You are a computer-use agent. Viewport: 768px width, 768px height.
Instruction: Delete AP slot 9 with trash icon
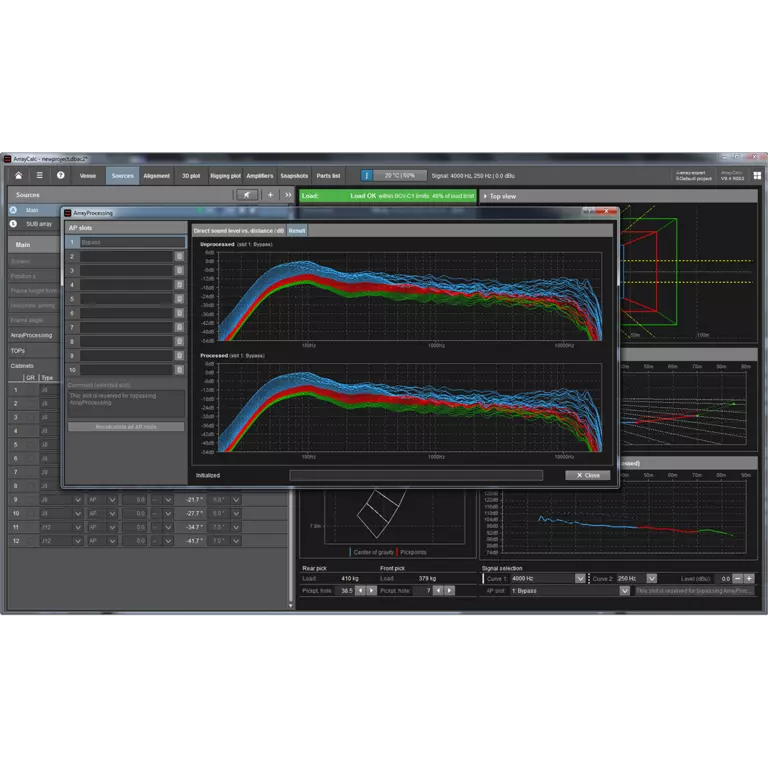point(179,356)
